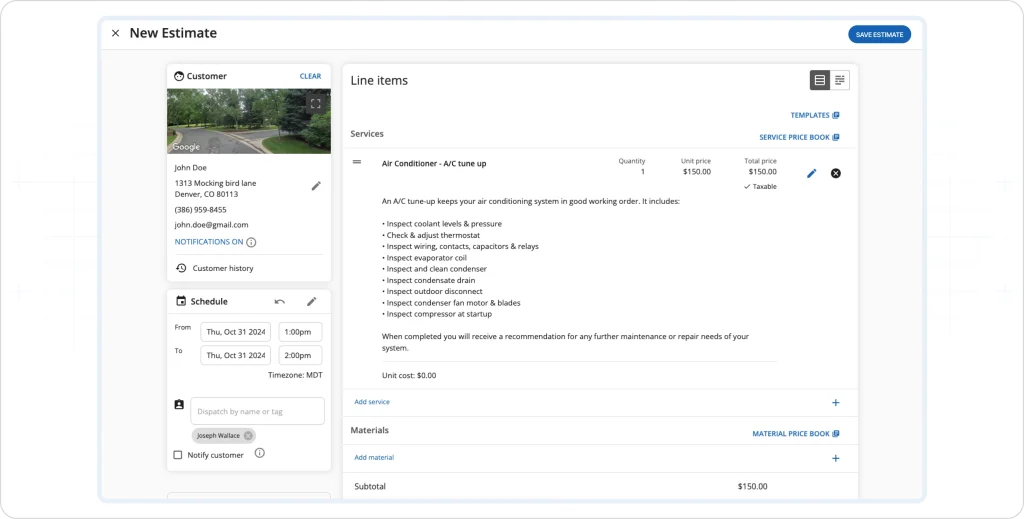
Task: Toggle the Notifications On setting
Action: point(208,242)
